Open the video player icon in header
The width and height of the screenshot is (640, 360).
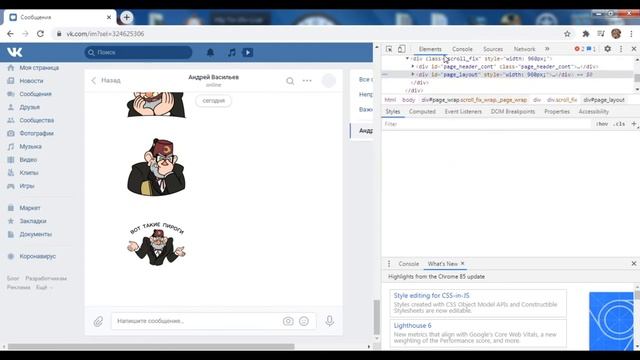pyautogui.click(x=248, y=52)
